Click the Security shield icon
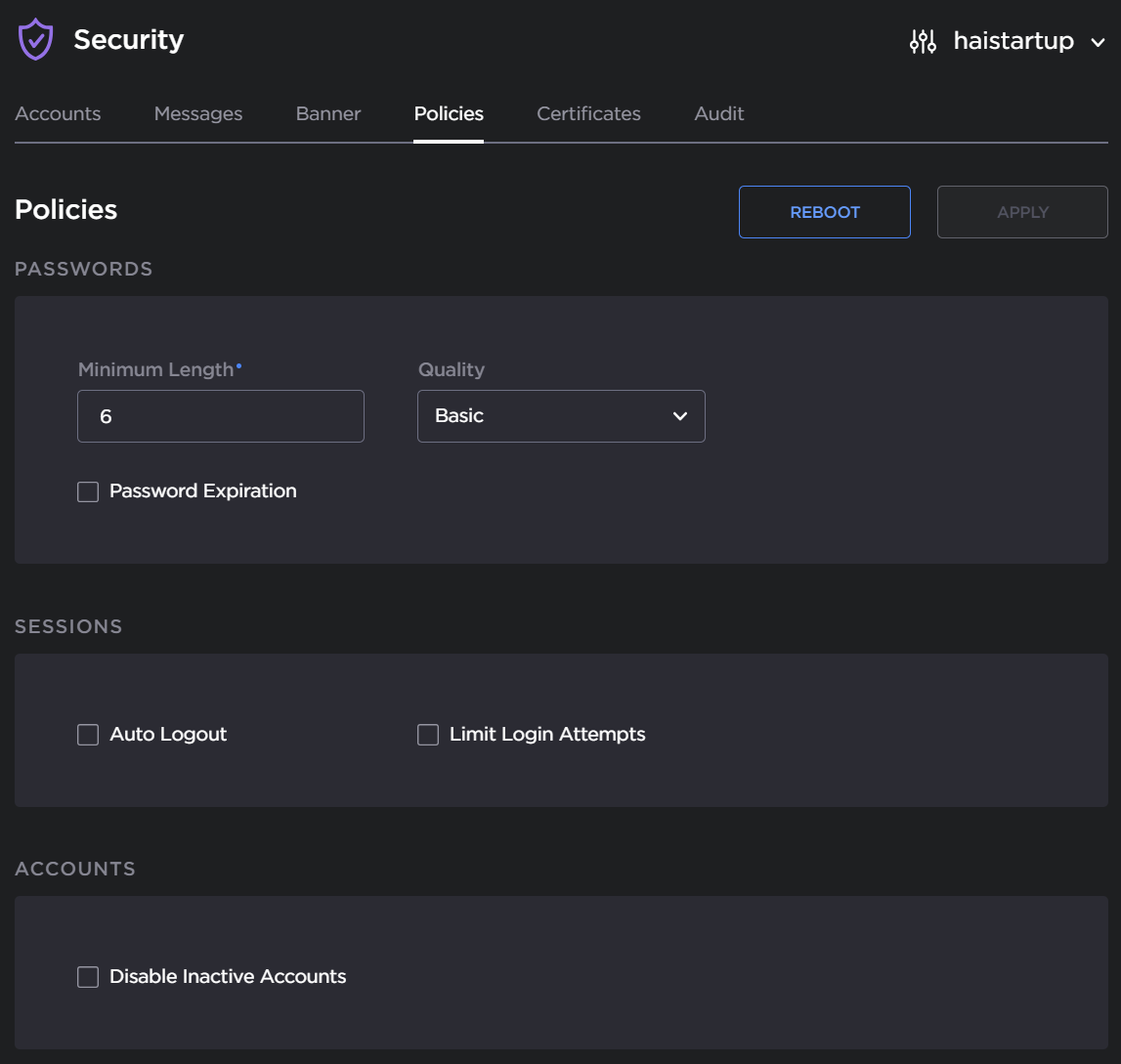Viewport: 1121px width, 1064px height. click(x=36, y=40)
